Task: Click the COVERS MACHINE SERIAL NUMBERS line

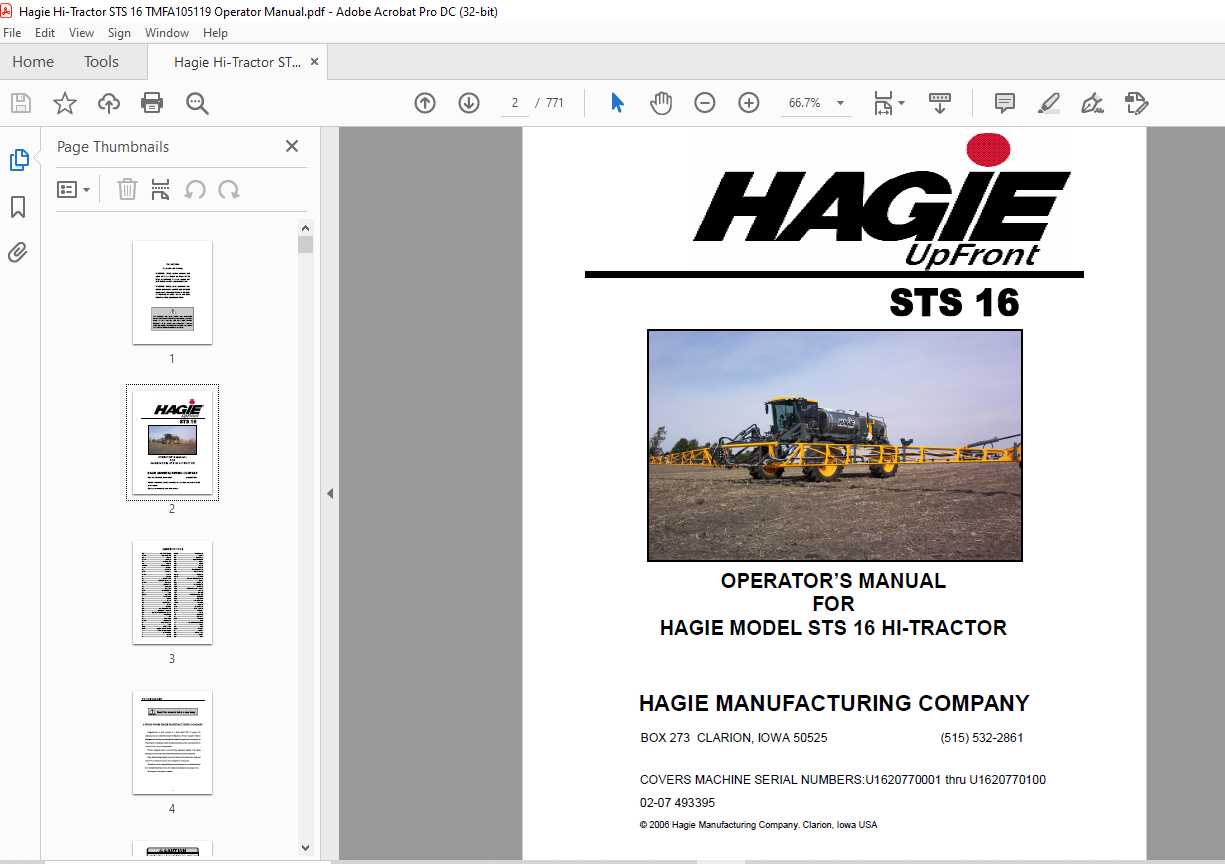Action: [843, 780]
